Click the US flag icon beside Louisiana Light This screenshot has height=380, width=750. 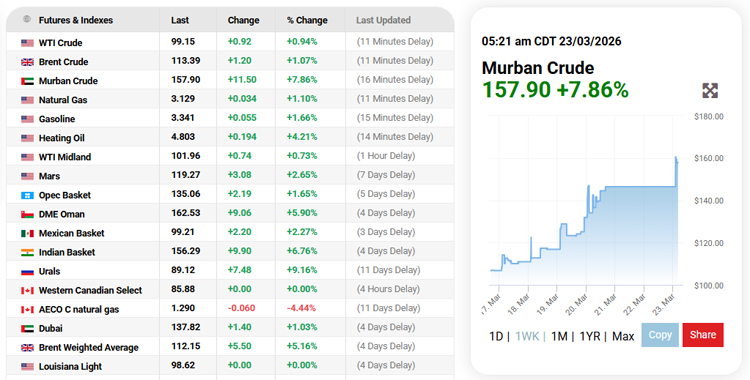pos(27,367)
